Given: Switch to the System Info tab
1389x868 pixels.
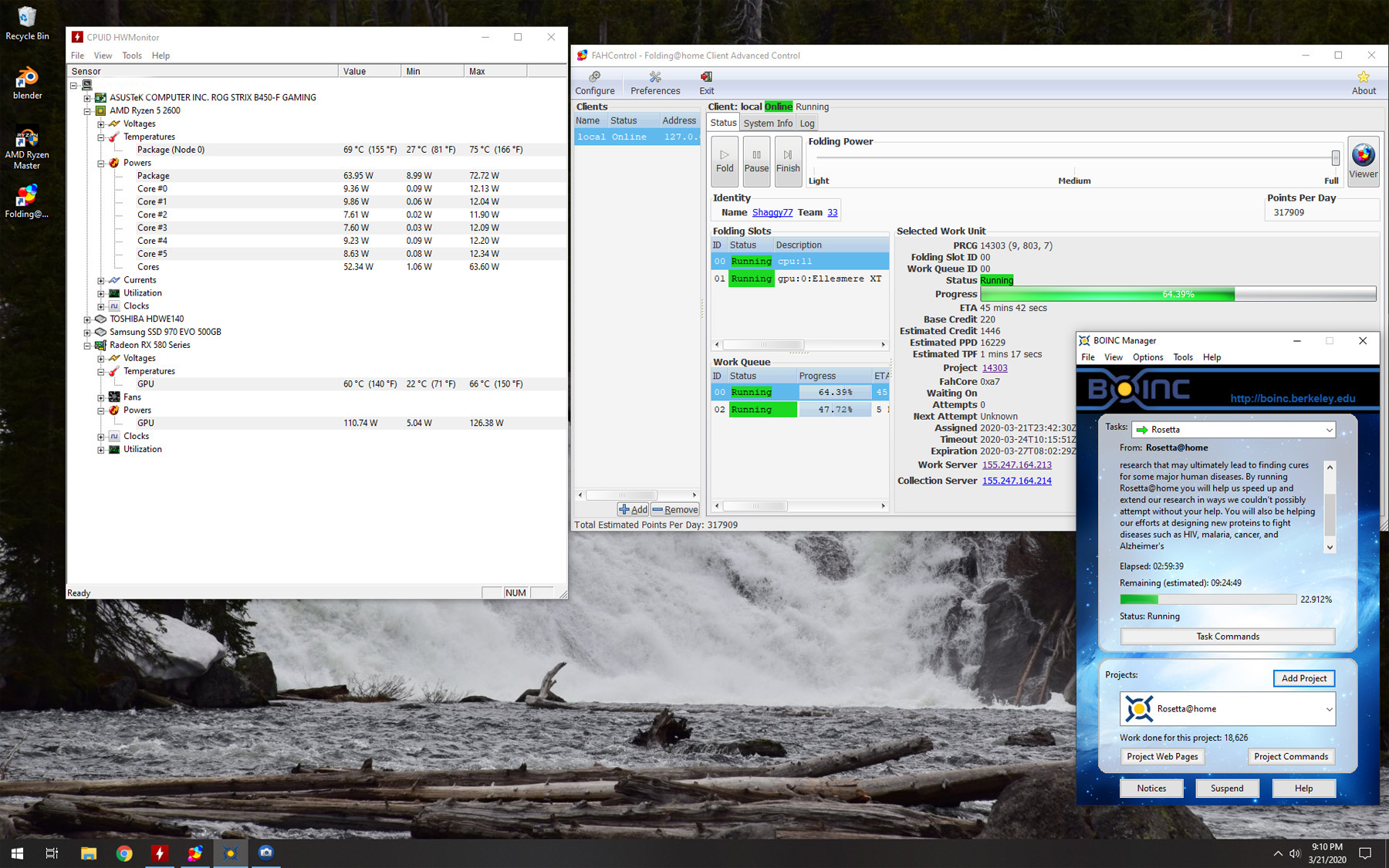Looking at the screenshot, I should [768, 123].
